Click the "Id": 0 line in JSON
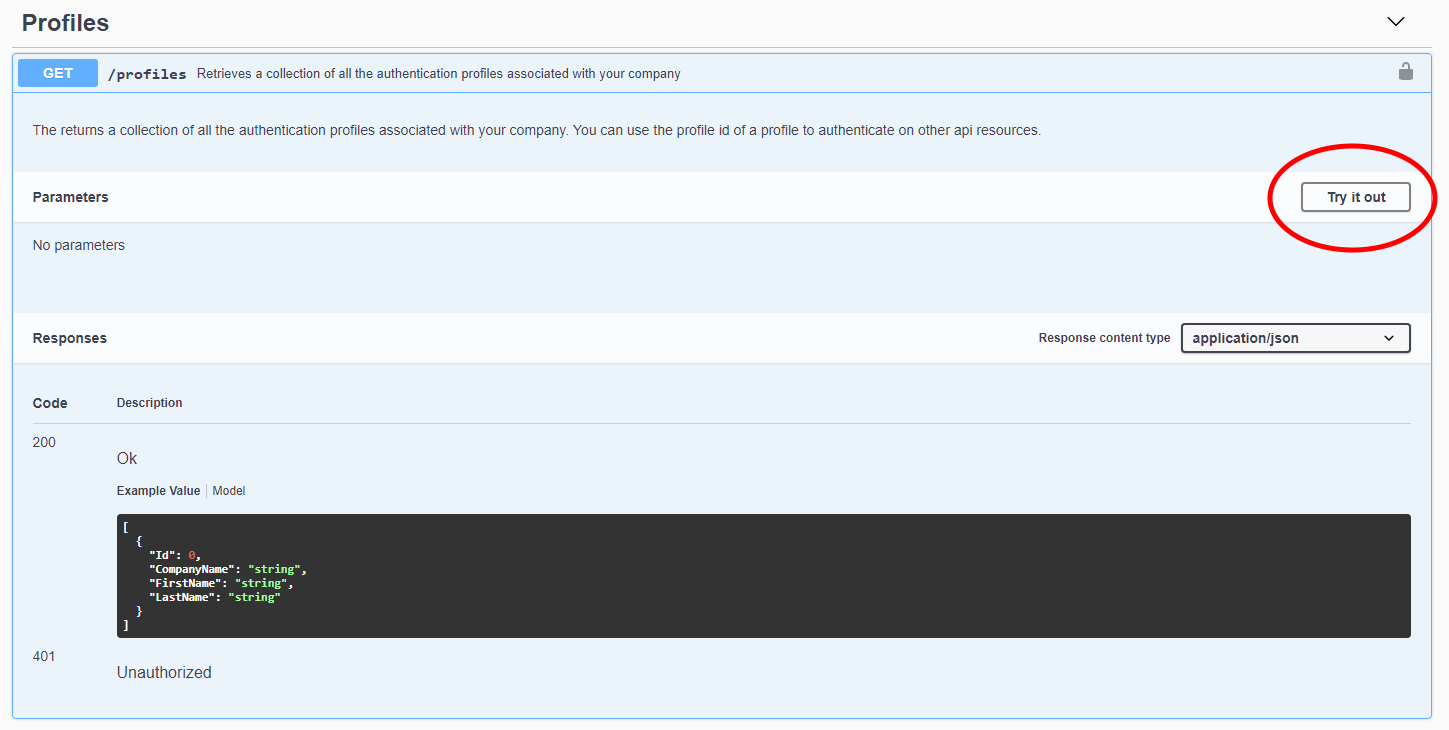Viewport: 1449px width, 730px height. [175, 555]
